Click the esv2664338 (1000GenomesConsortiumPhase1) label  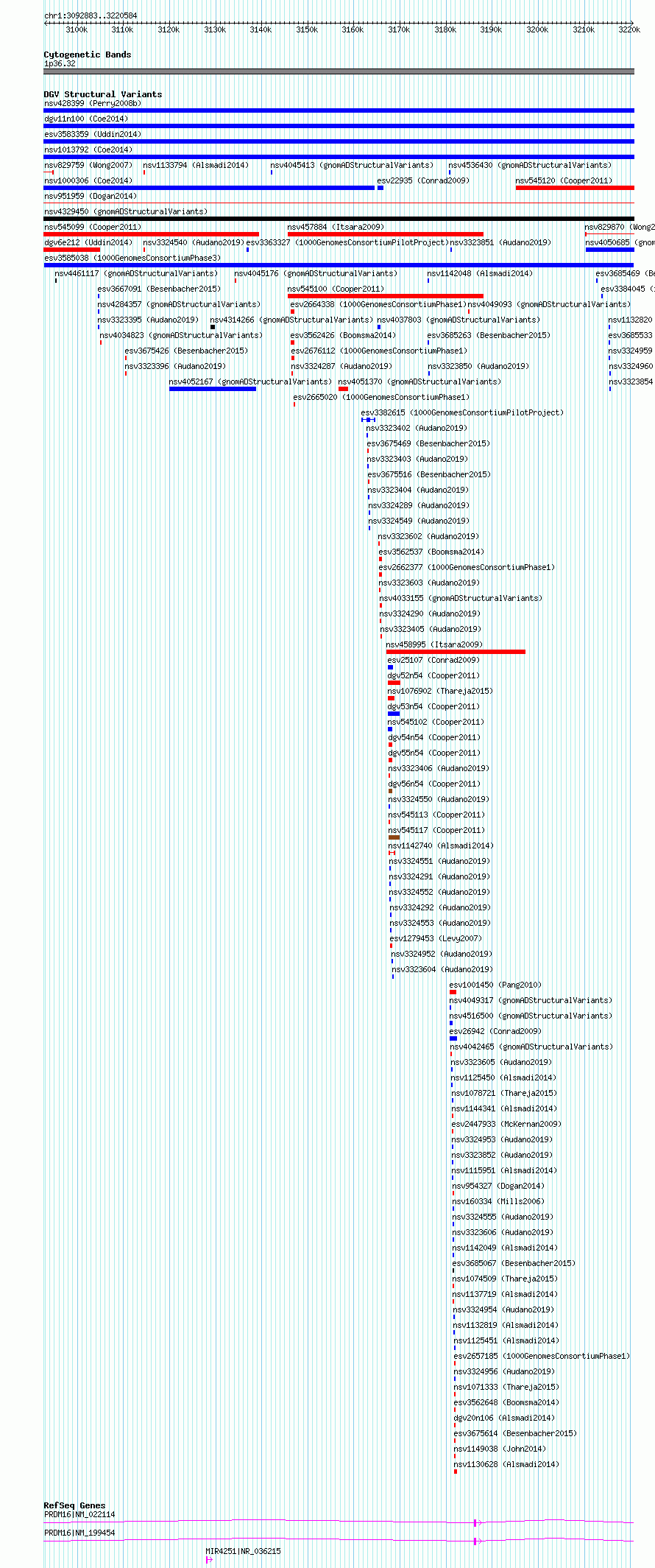(x=378, y=305)
